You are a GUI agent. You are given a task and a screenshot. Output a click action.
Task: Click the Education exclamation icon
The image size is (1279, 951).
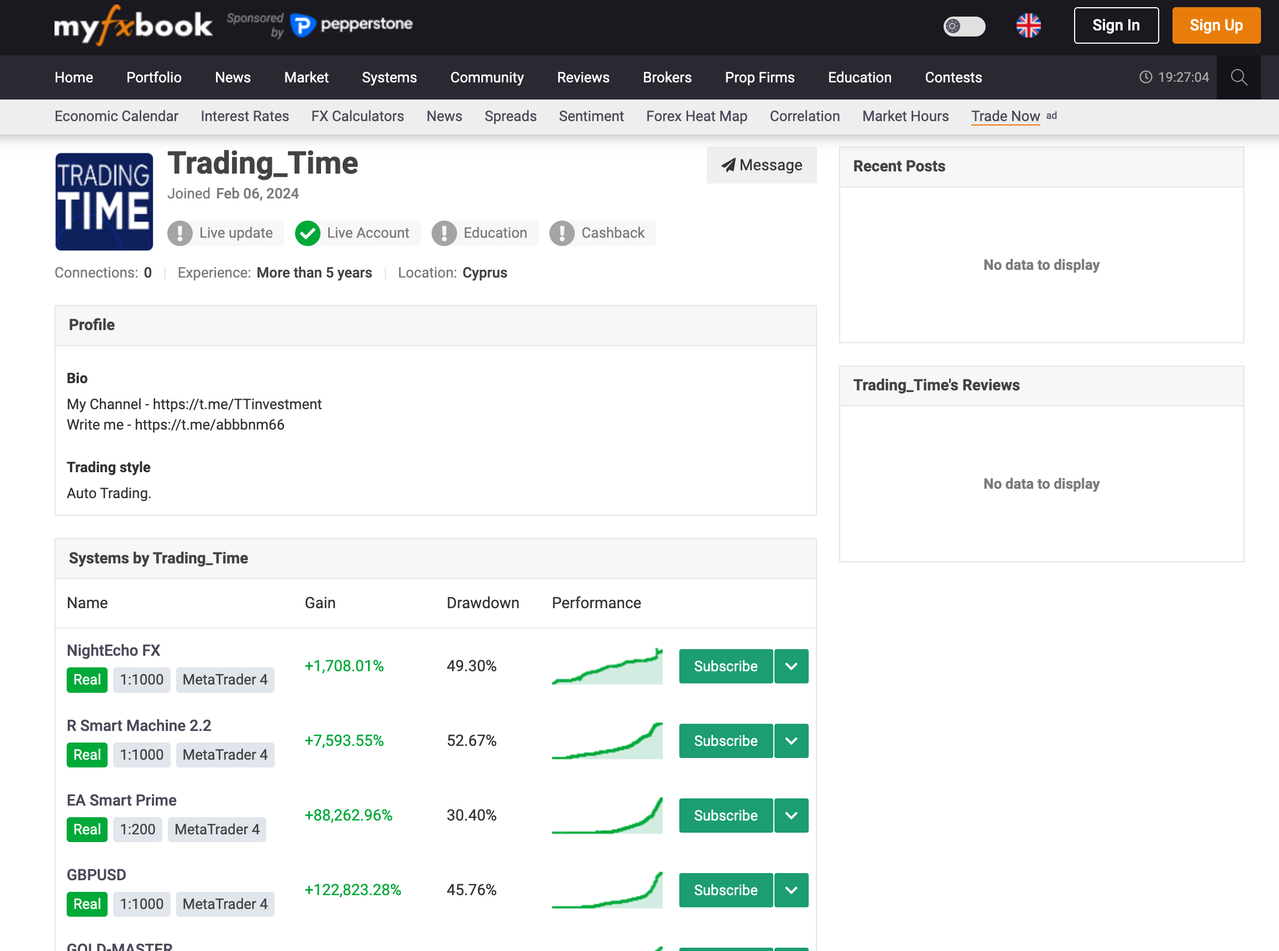click(x=444, y=233)
